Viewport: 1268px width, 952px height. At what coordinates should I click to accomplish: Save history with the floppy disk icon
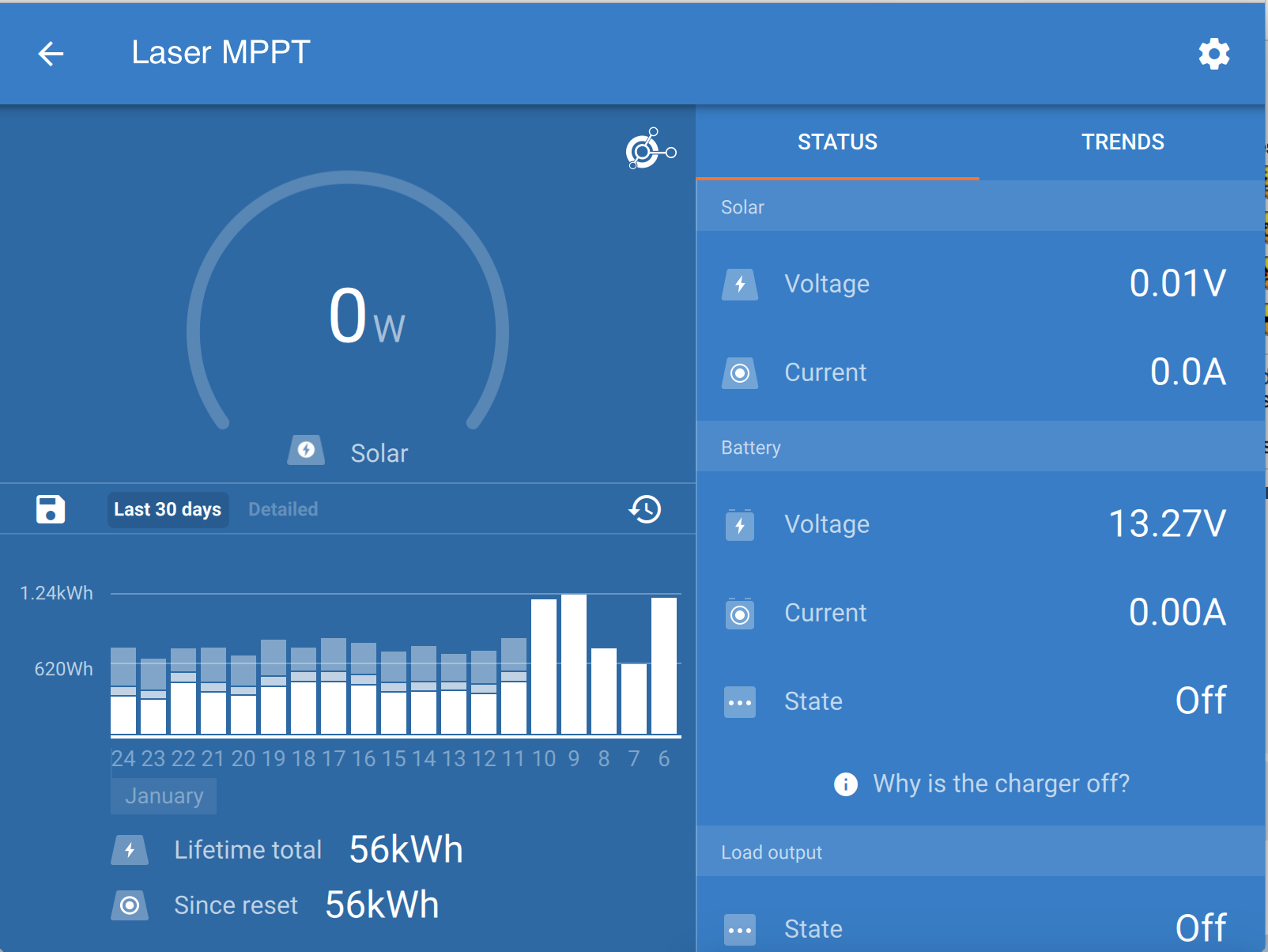tap(51, 509)
